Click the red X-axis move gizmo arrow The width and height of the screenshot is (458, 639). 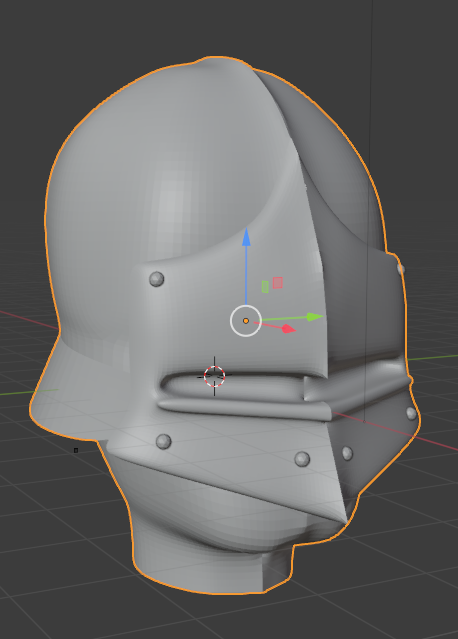pyautogui.click(x=288, y=328)
